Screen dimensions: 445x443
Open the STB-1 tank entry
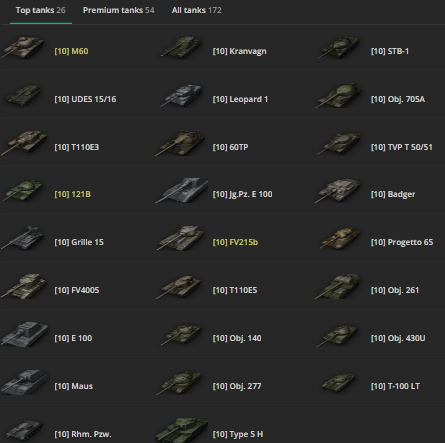click(x=390, y=51)
